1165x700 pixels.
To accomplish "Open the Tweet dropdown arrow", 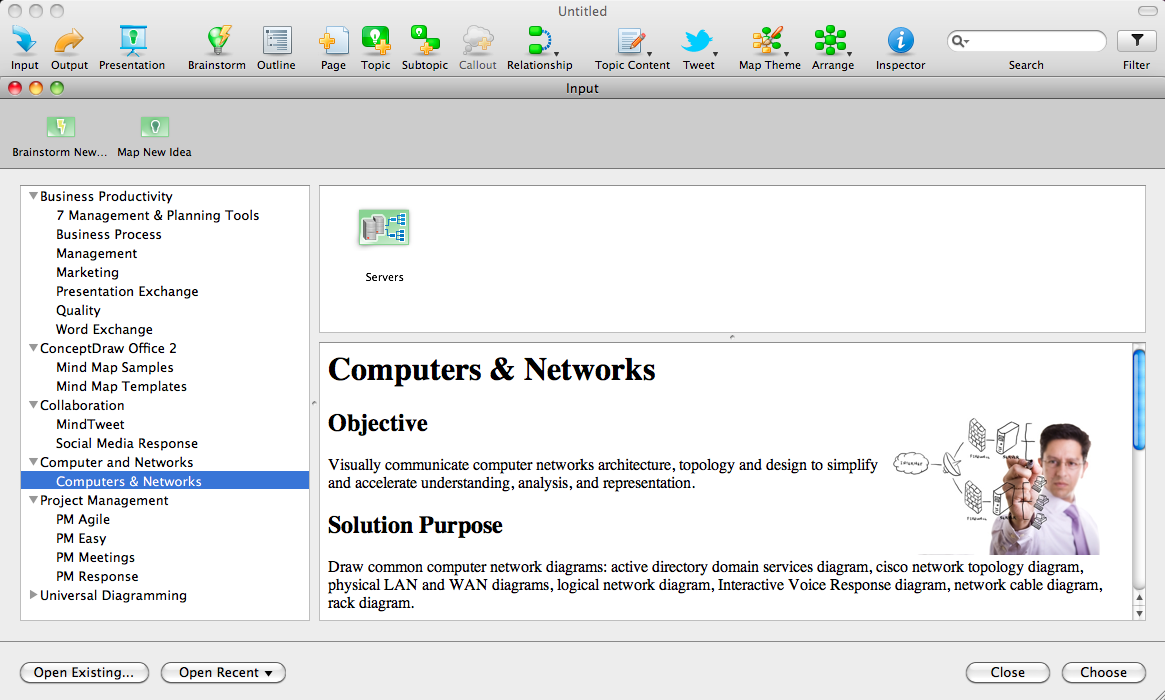I will click(715, 54).
